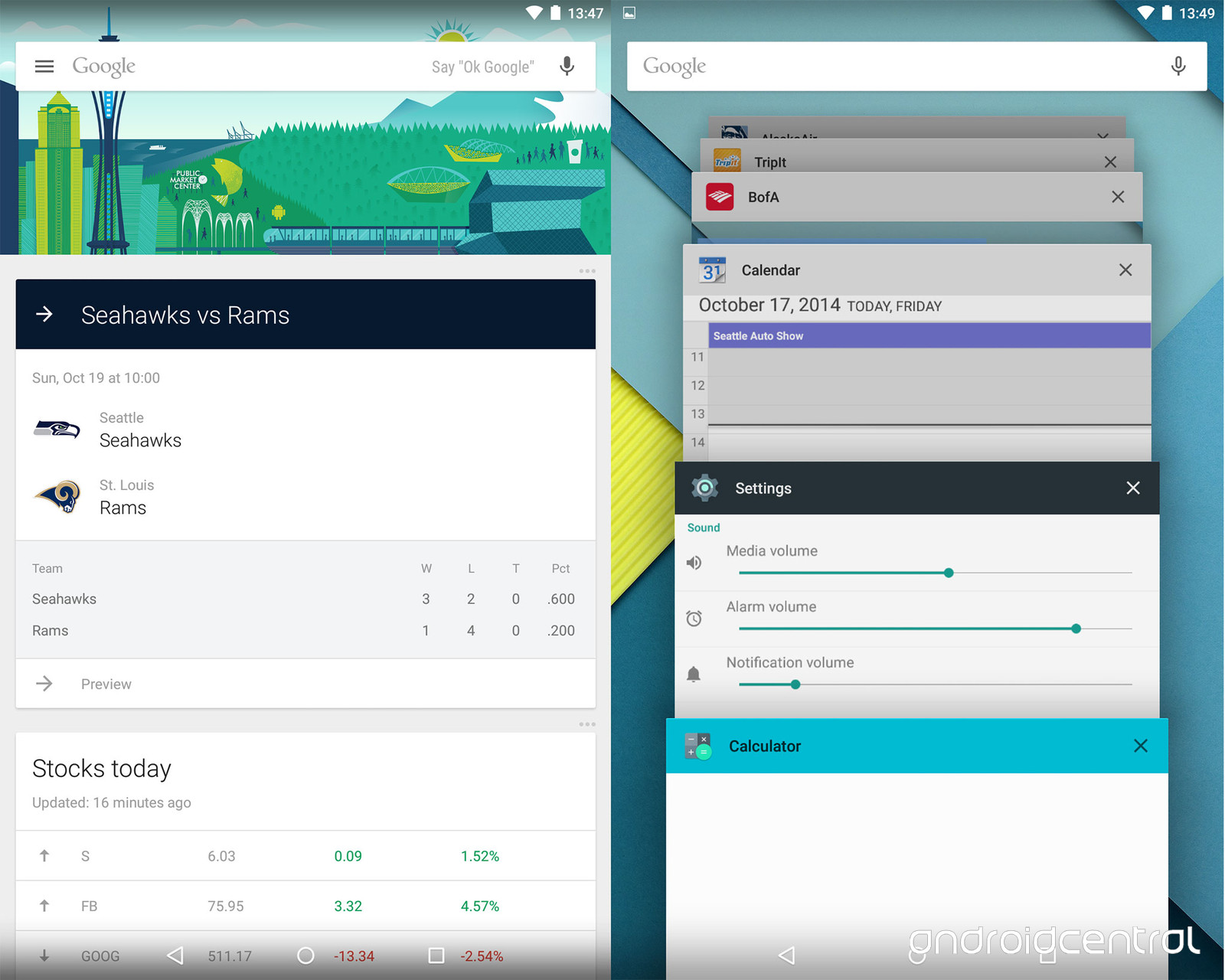Tap the picture notification icon in status bar
Image resolution: width=1225 pixels, height=980 pixels.
629,12
